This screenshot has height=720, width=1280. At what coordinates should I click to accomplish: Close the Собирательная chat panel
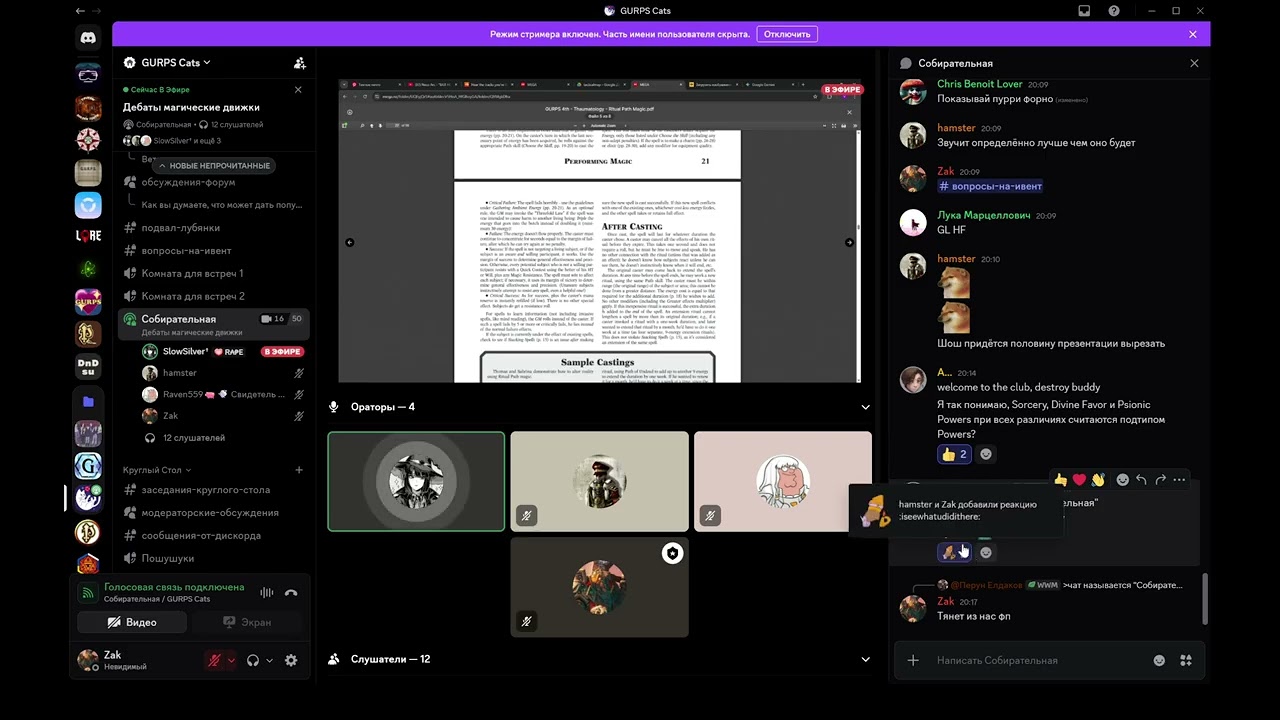(1194, 63)
